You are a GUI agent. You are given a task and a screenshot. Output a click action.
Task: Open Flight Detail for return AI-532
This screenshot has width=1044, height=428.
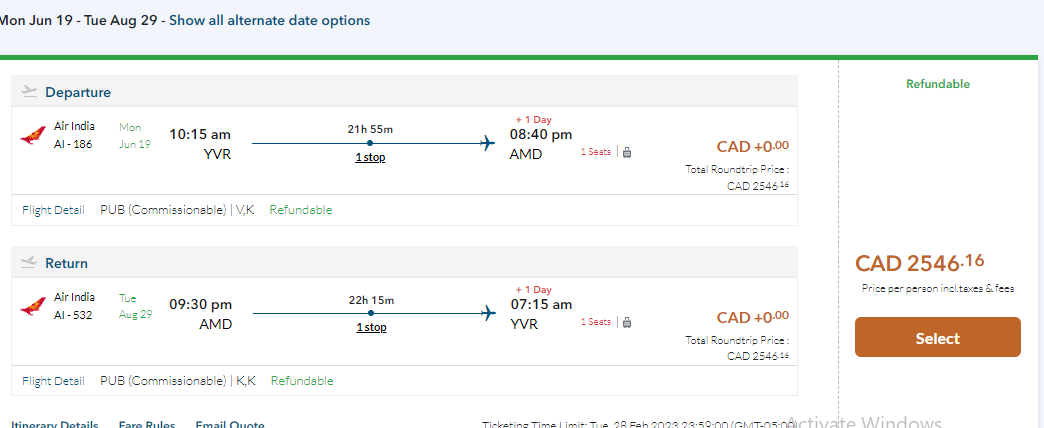click(53, 381)
